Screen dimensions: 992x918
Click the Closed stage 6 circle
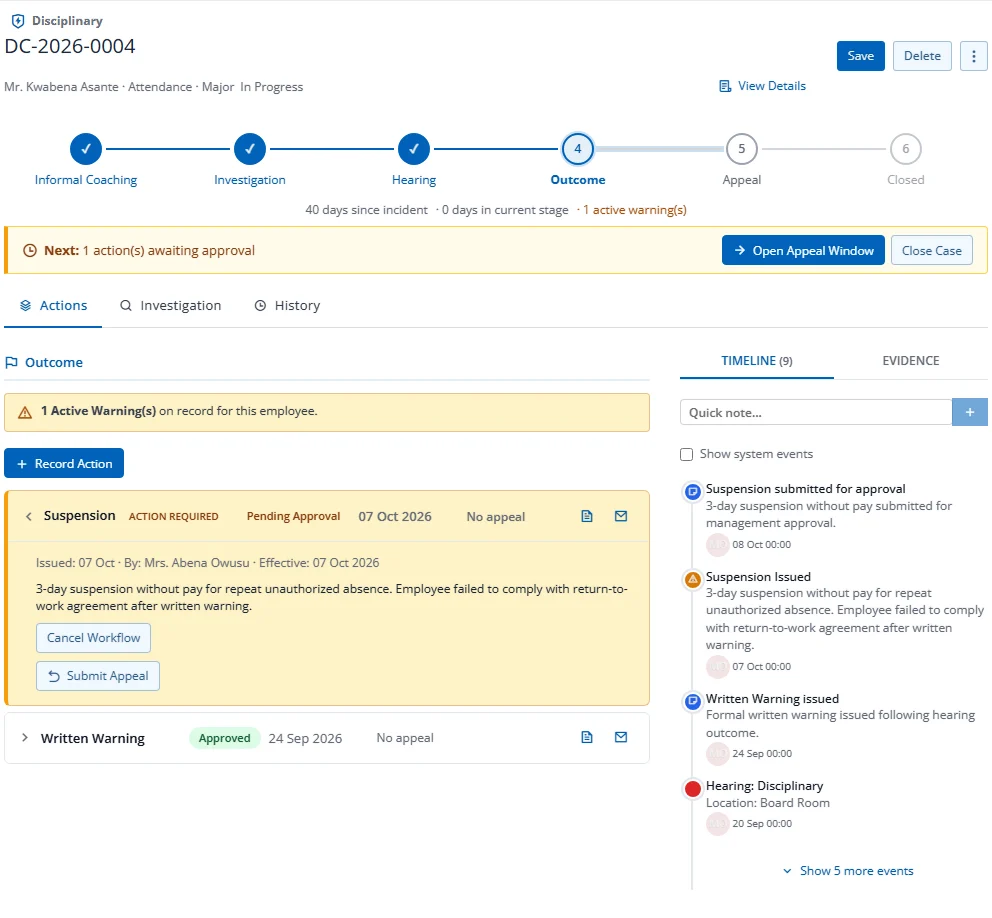[x=905, y=149]
